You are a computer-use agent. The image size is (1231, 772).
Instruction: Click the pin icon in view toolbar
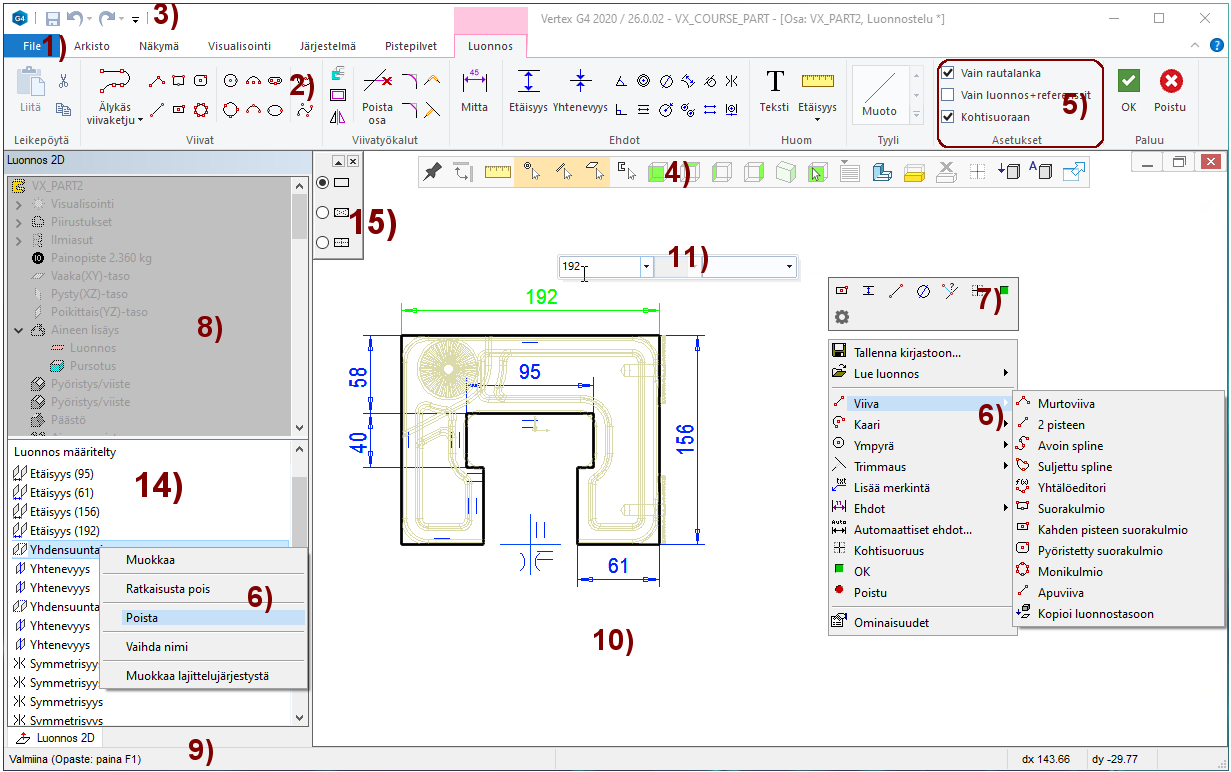click(432, 172)
